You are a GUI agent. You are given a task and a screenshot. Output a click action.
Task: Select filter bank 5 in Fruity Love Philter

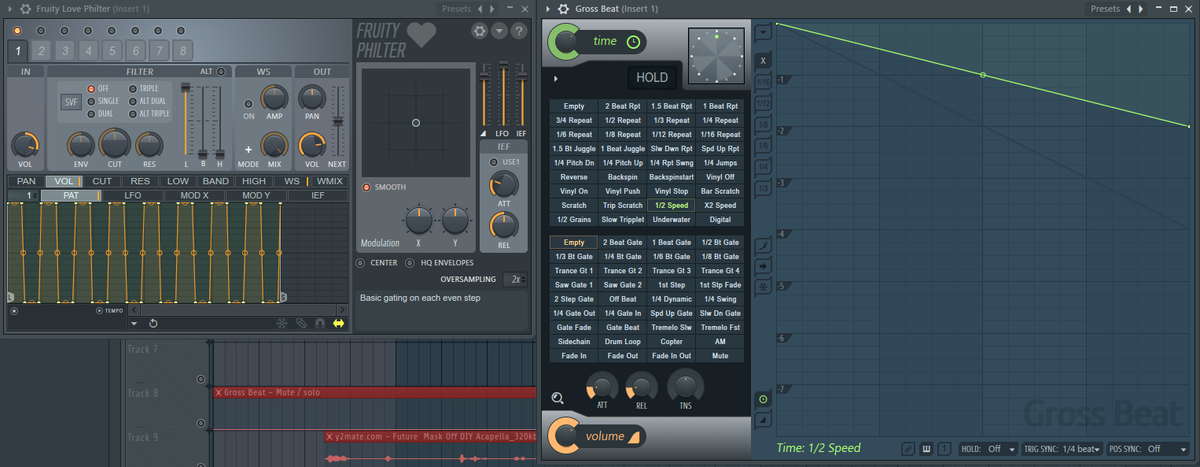tap(112, 50)
